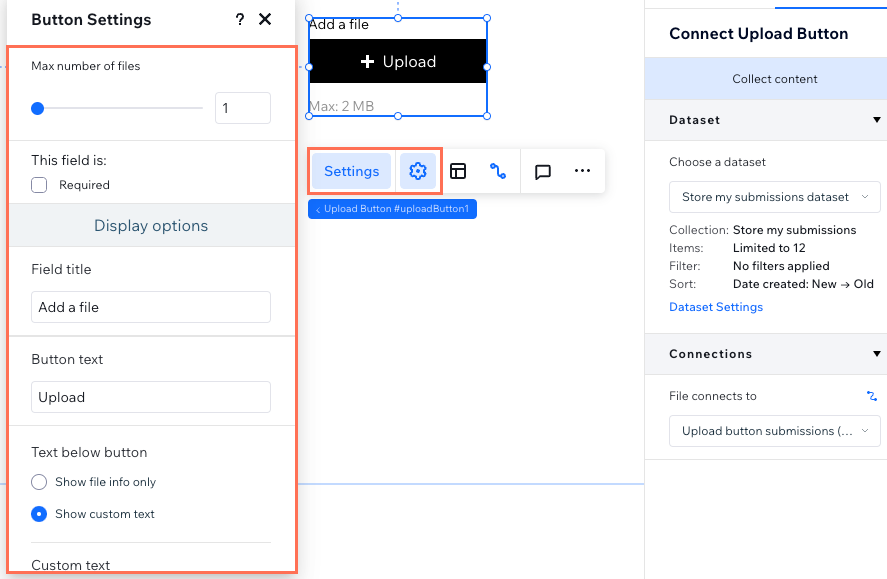This screenshot has height=579, width=887.
Task: Click the Max number of files slider handle
Action: tap(38, 108)
